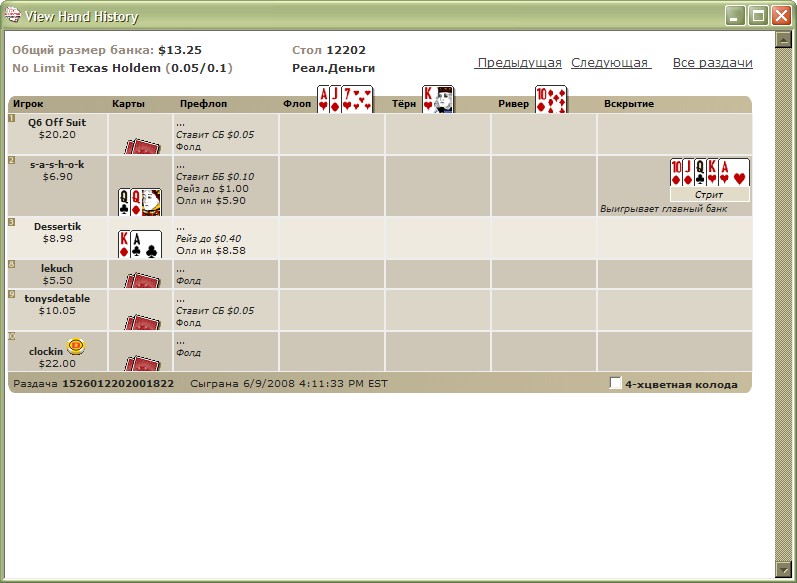Click the app icon in the title bar

point(13,16)
